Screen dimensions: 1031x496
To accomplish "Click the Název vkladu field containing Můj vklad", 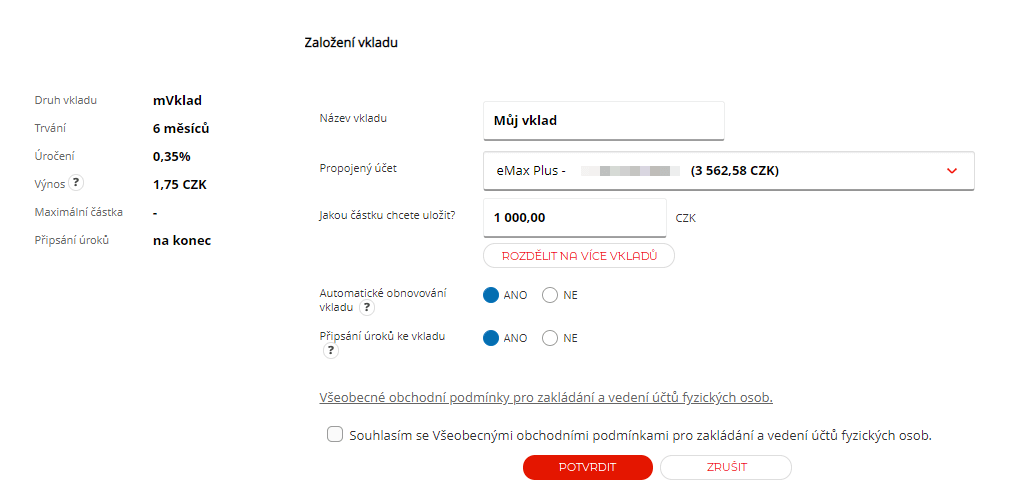I will (x=604, y=120).
